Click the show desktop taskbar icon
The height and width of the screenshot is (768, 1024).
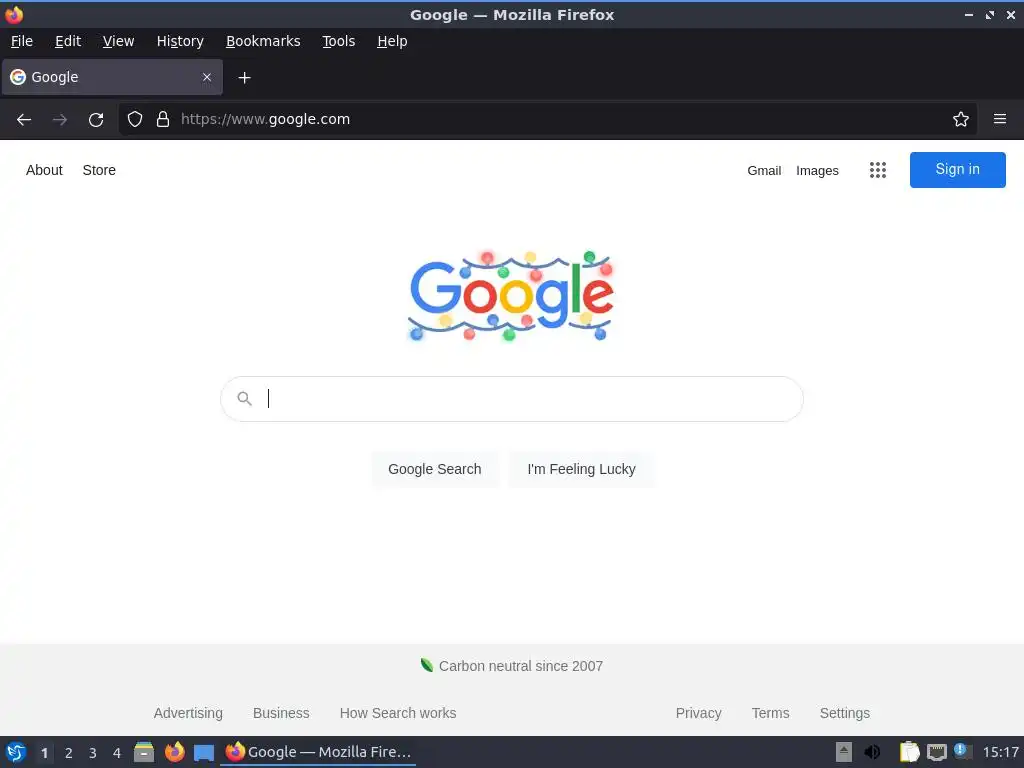pyautogui.click(x=204, y=752)
